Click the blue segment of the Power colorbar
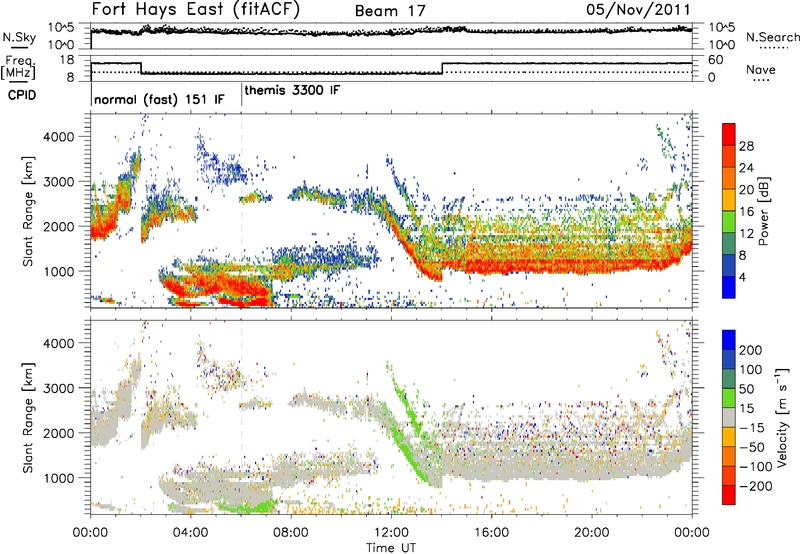The height and width of the screenshot is (554, 800). (x=730, y=287)
